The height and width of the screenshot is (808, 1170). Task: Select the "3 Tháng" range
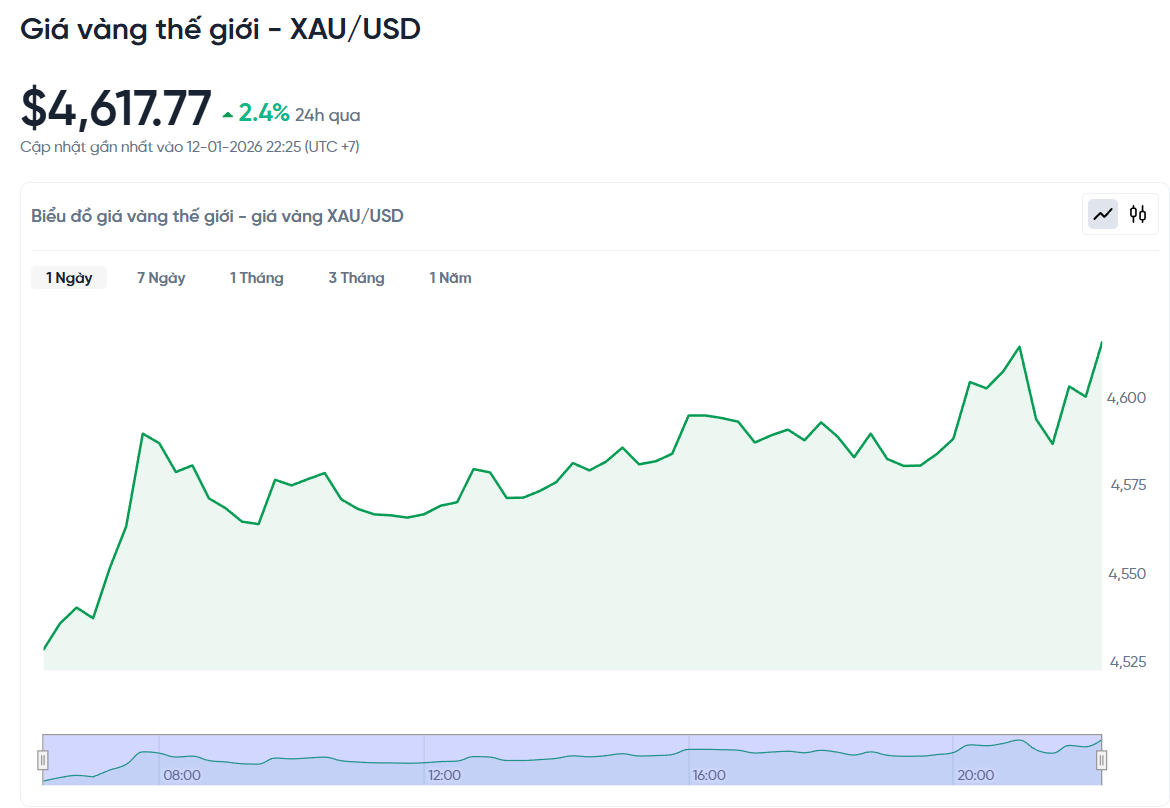[x=356, y=277]
